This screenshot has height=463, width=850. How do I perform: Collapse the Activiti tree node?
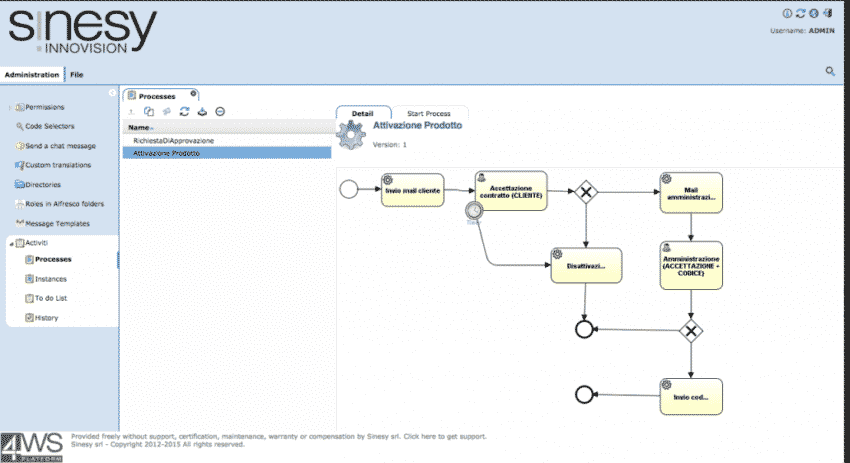[x=9, y=243]
